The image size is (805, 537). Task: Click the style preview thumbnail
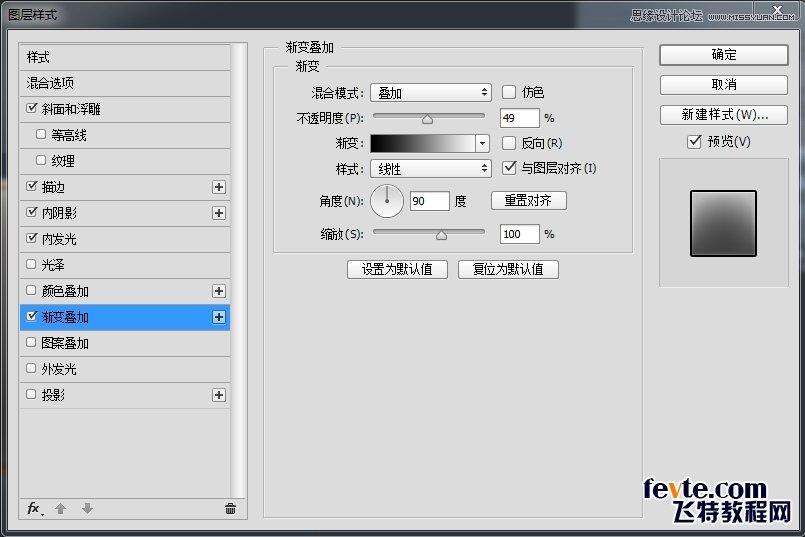click(723, 223)
